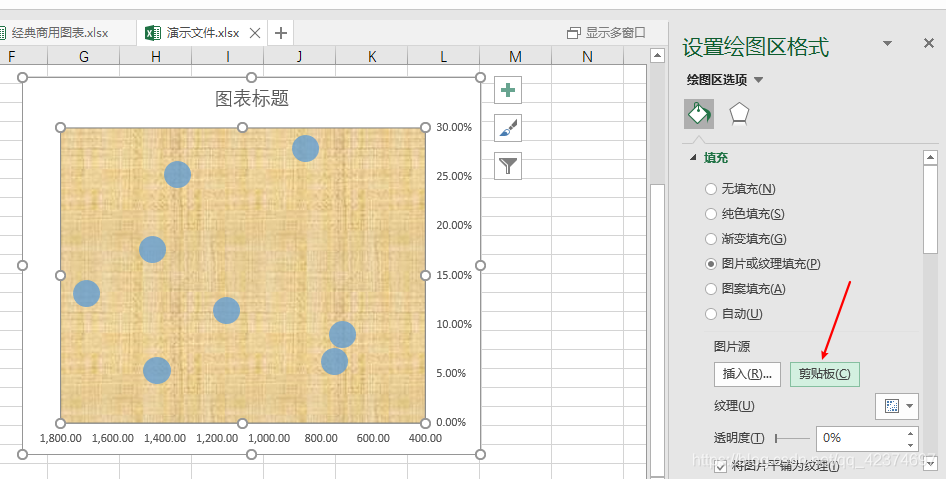Select column J header
This screenshot has width=946, height=479.
[299, 56]
